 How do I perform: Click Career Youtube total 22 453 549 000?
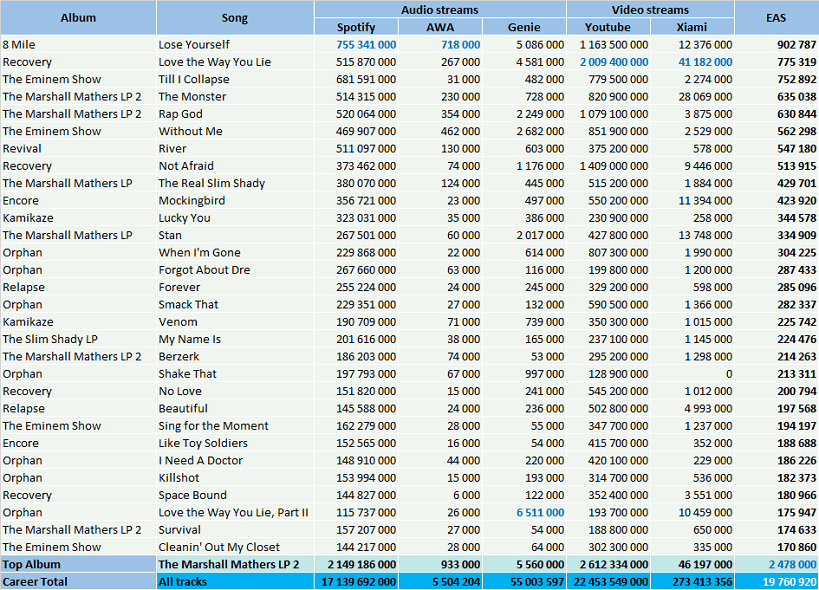pos(608,581)
